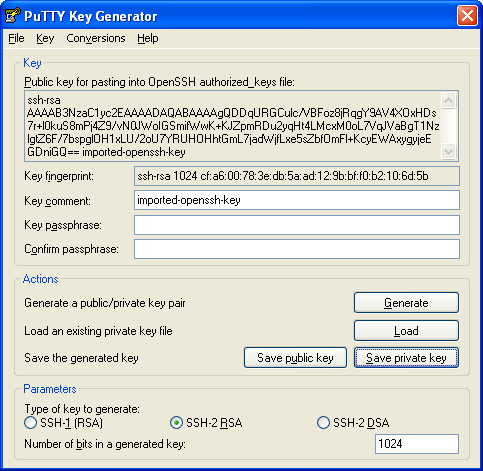Screen dimensions: 483x471
Task: Click Load to open existing private key
Action: coord(406,331)
